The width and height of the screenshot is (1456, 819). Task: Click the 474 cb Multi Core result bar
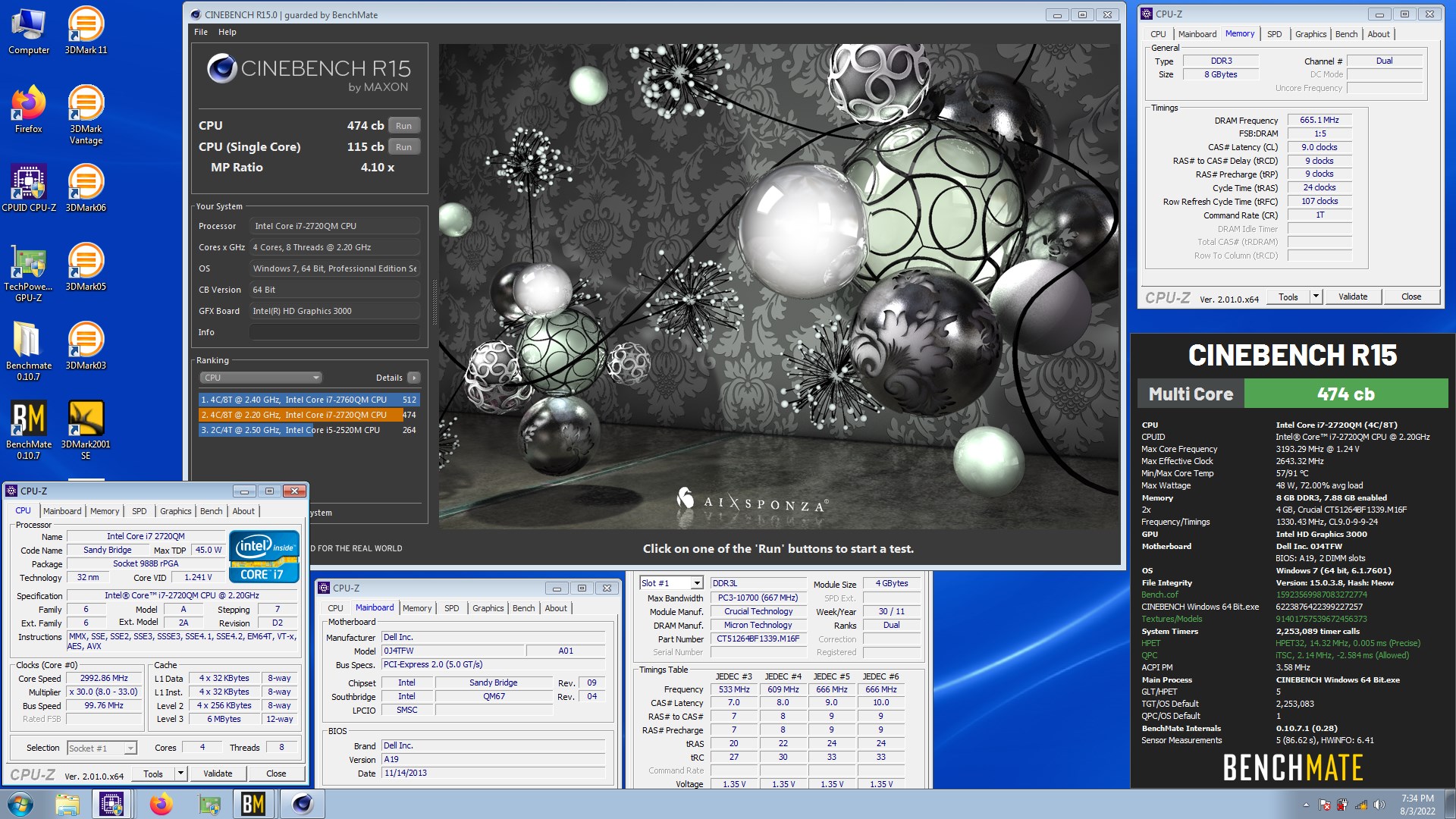tap(1346, 394)
